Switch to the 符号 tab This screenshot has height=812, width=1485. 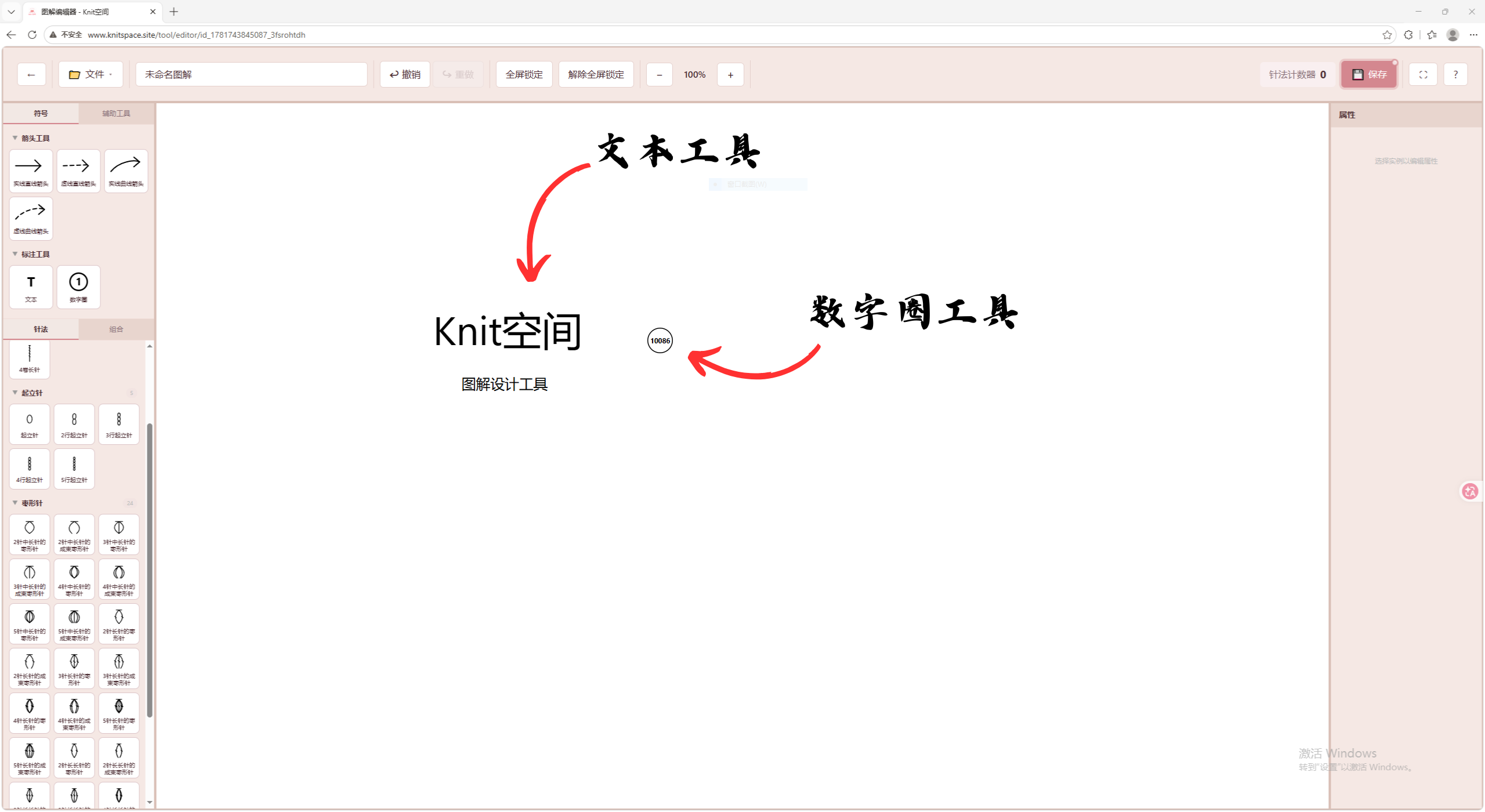point(41,113)
